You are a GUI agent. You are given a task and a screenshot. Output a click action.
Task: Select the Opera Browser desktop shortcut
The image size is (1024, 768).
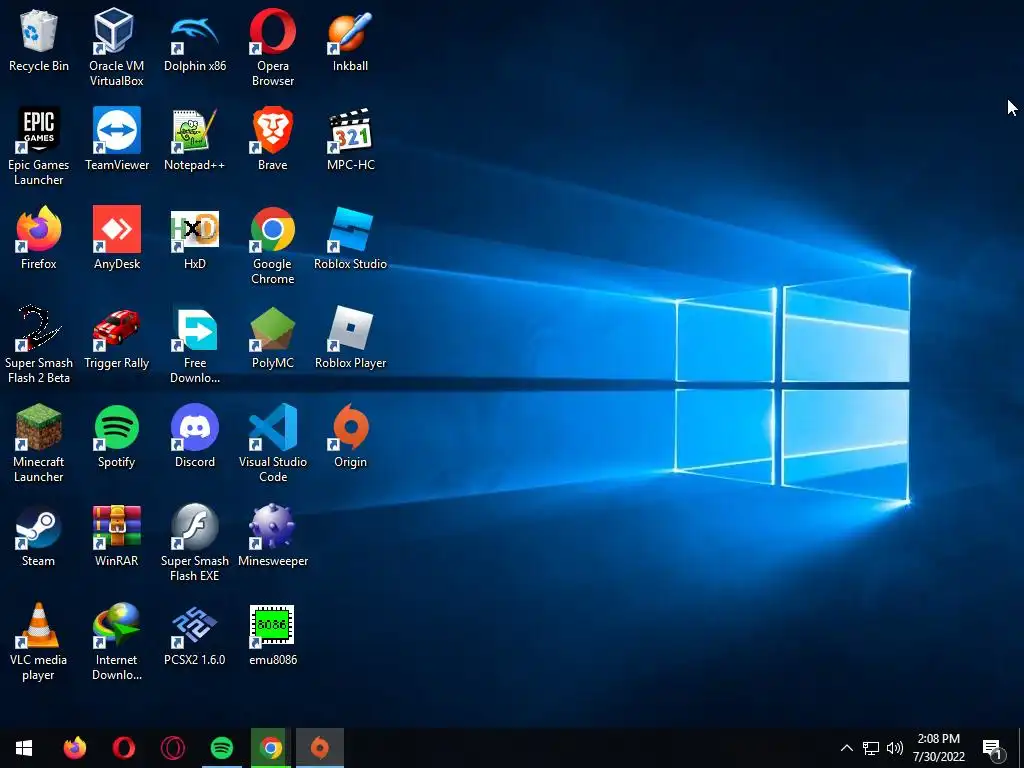point(272,48)
